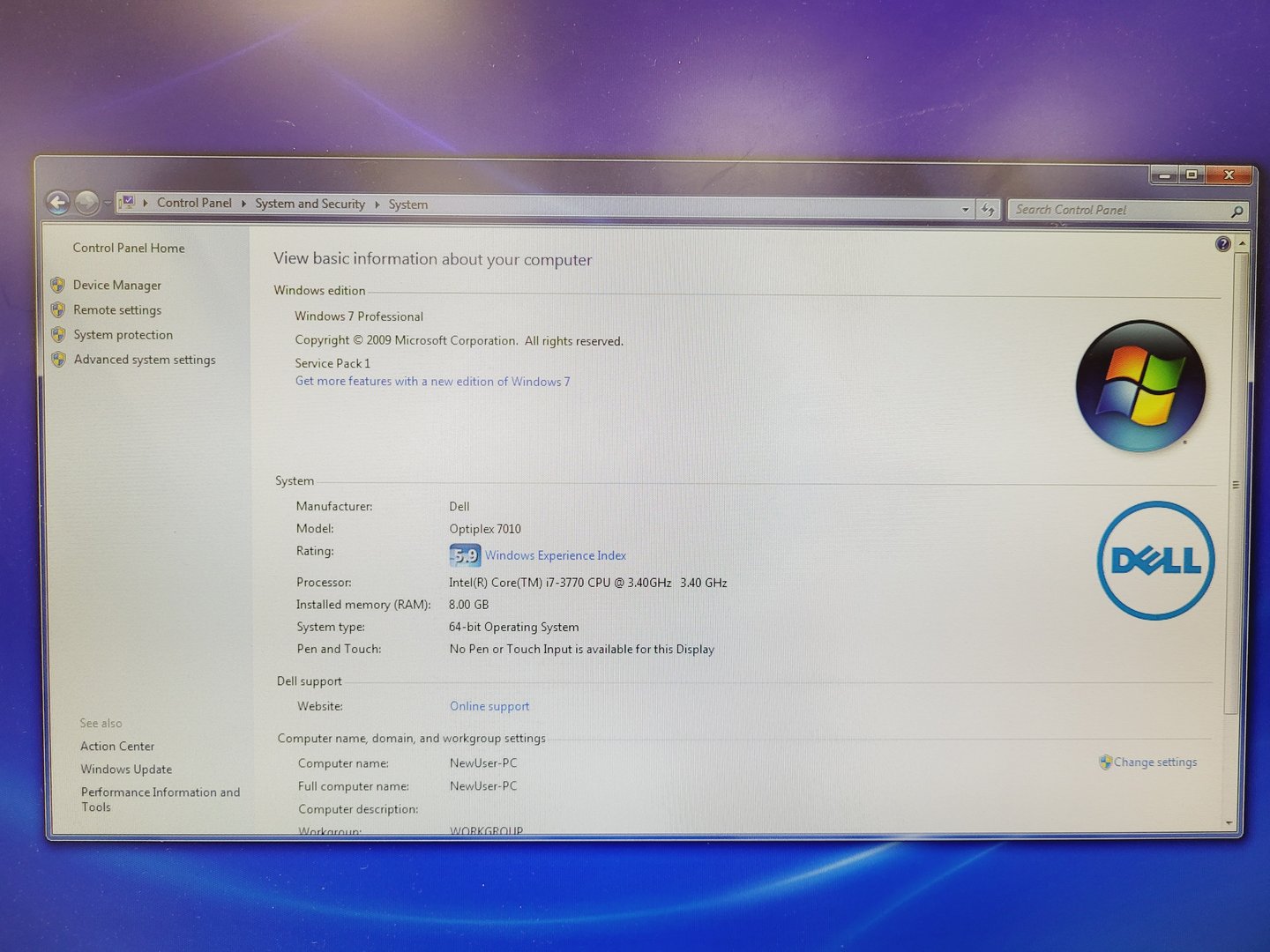Click the Dell logo image
This screenshot has width=1270, height=952.
point(1156,561)
